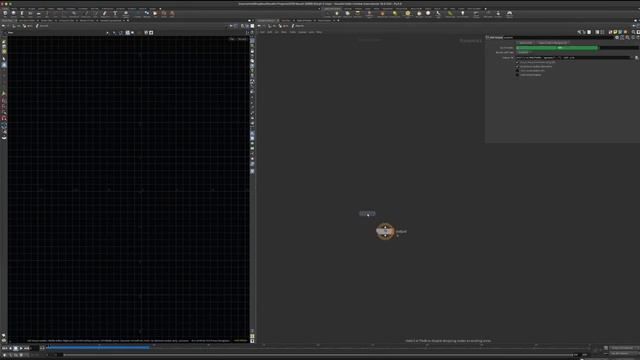Screen dimensions: 640x360
Task: Click the parameter pane gear icon
Action: pos(616,38)
